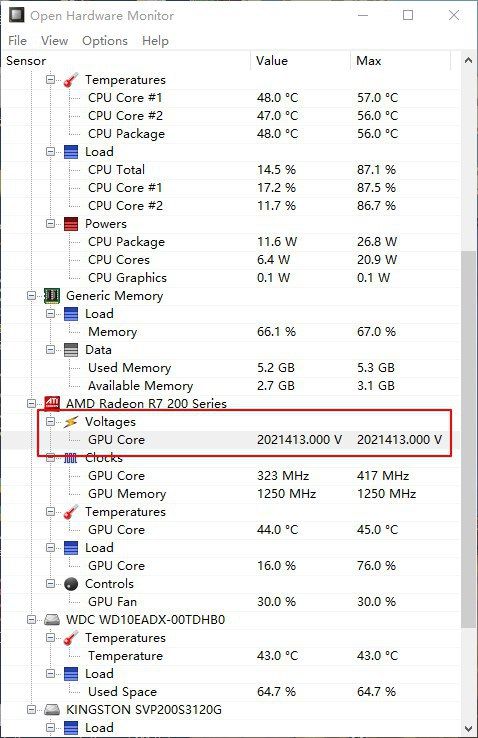
Task: Select the Generic Memory chip icon
Action: [51, 296]
